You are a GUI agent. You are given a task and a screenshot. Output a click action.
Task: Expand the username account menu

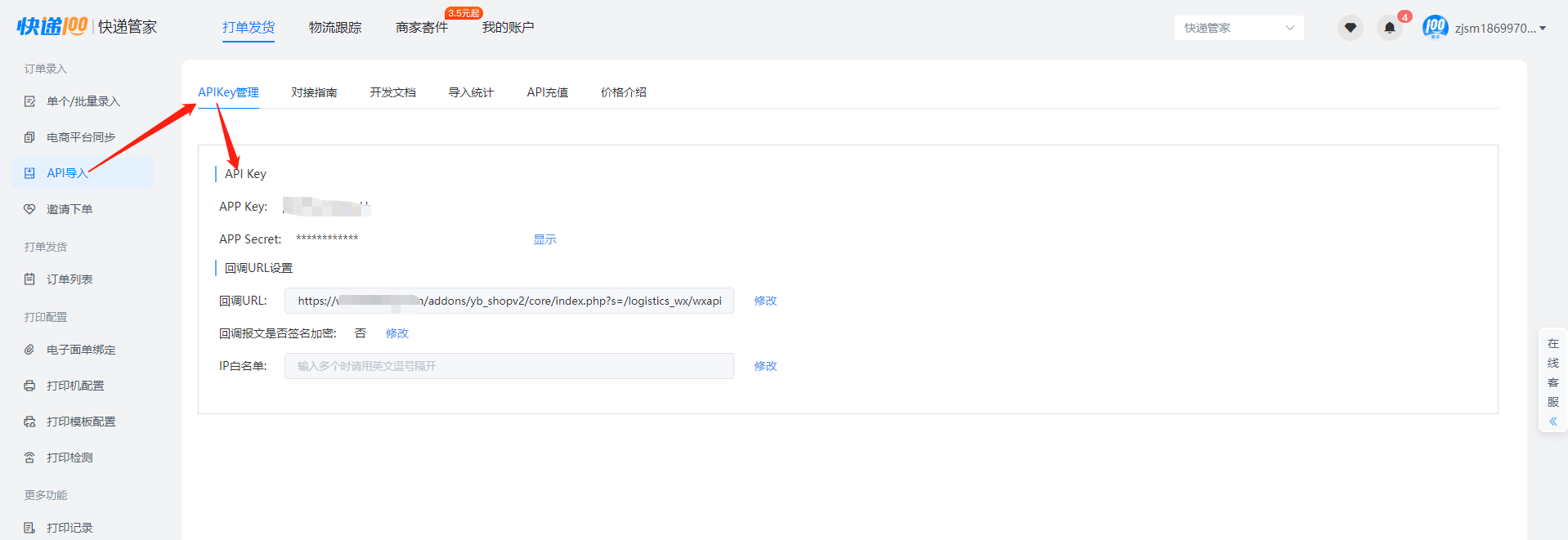(1500, 28)
